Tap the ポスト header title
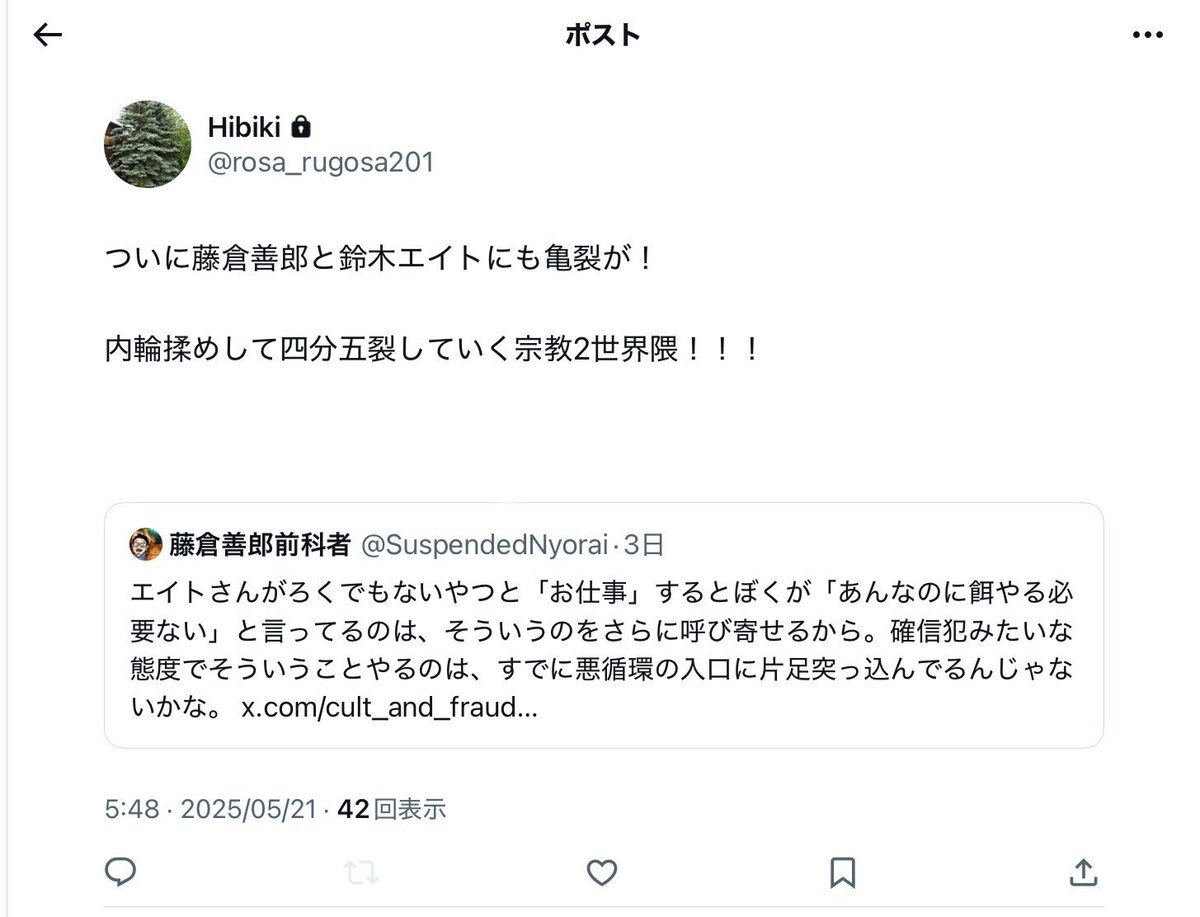The image size is (1200, 917). click(x=602, y=35)
